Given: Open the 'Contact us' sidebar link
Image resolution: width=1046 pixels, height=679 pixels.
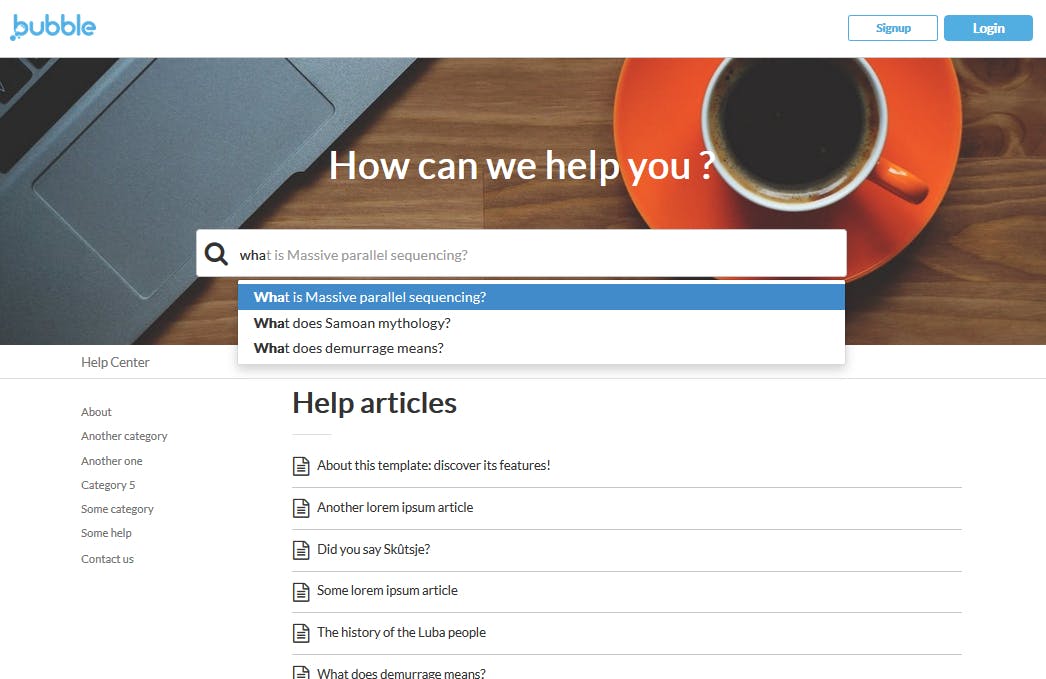Looking at the screenshot, I should (x=107, y=559).
